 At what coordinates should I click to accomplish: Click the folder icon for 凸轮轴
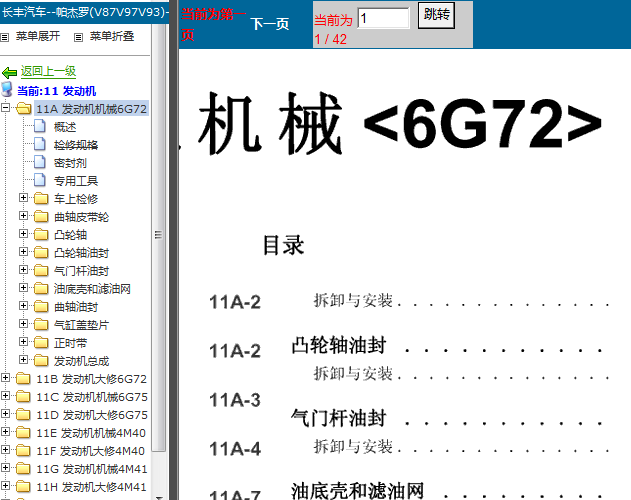point(41,234)
